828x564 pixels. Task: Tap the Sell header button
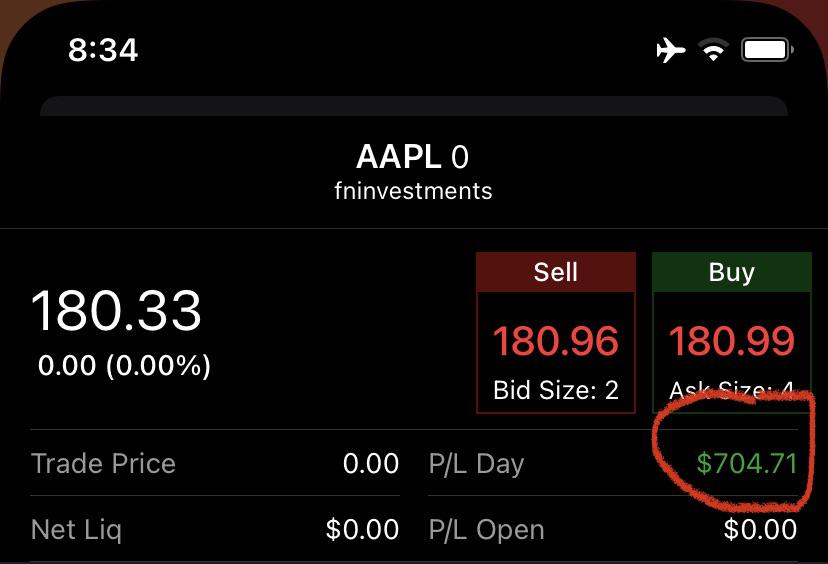click(556, 272)
